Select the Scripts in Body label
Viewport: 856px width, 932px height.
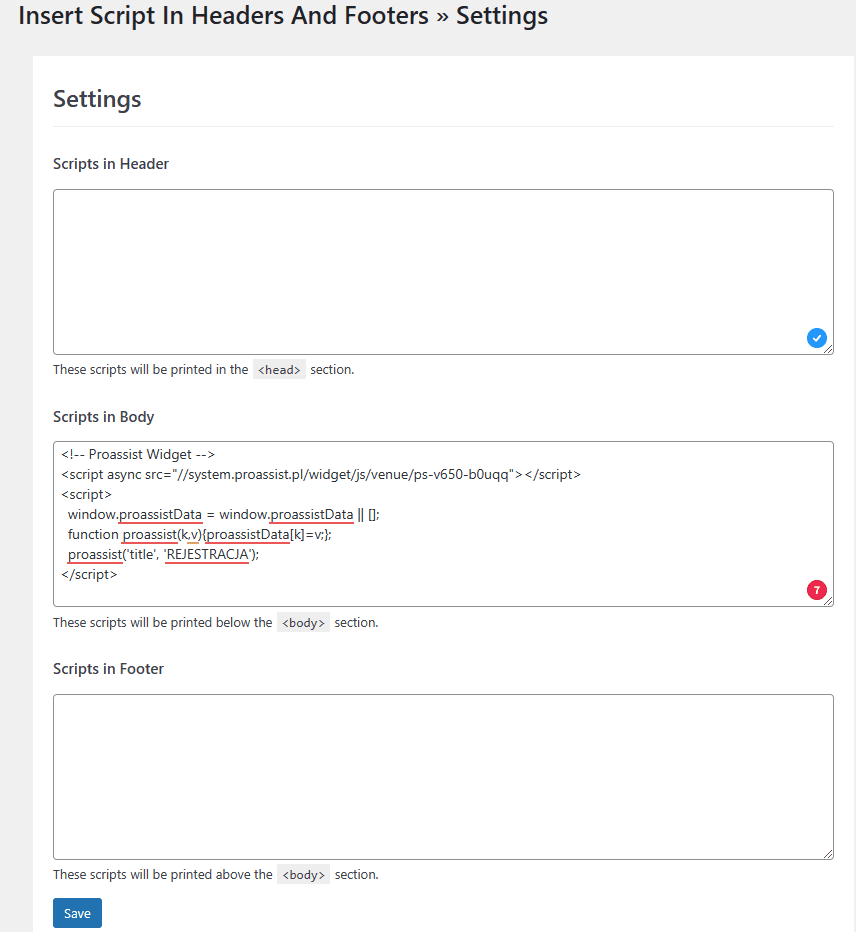[x=103, y=416]
